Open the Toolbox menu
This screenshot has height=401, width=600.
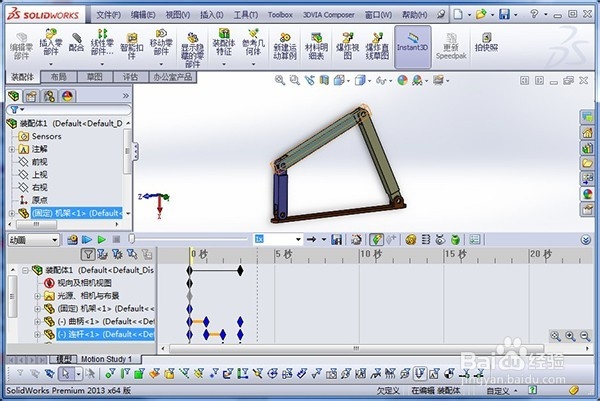pyautogui.click(x=280, y=15)
